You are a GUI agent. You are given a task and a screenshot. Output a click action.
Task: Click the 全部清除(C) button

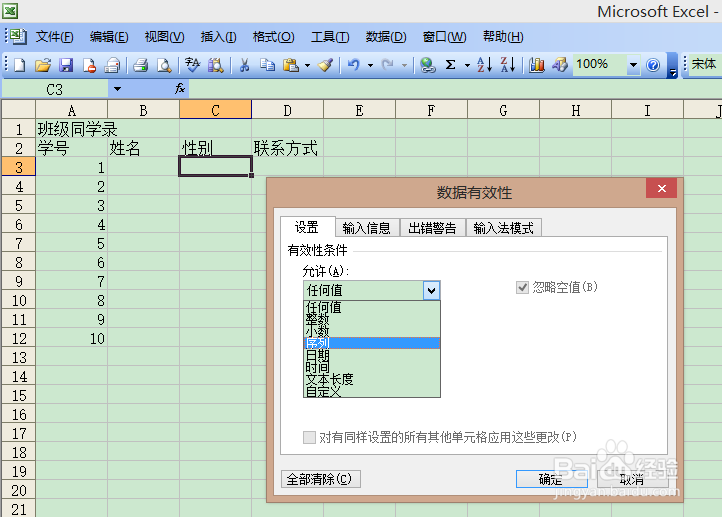click(x=320, y=479)
